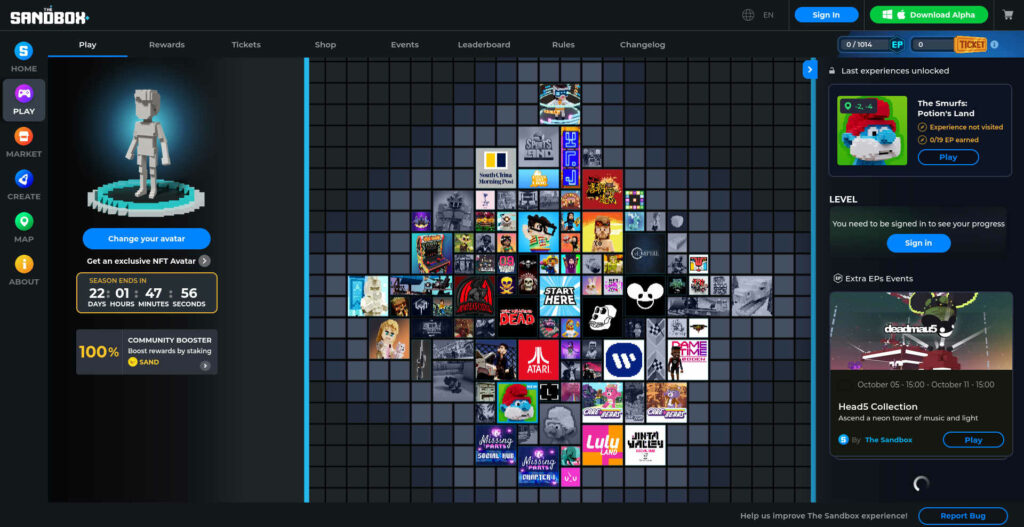This screenshot has width=1024, height=527.
Task: Select the Bored Ape skull tile
Action: (602, 317)
